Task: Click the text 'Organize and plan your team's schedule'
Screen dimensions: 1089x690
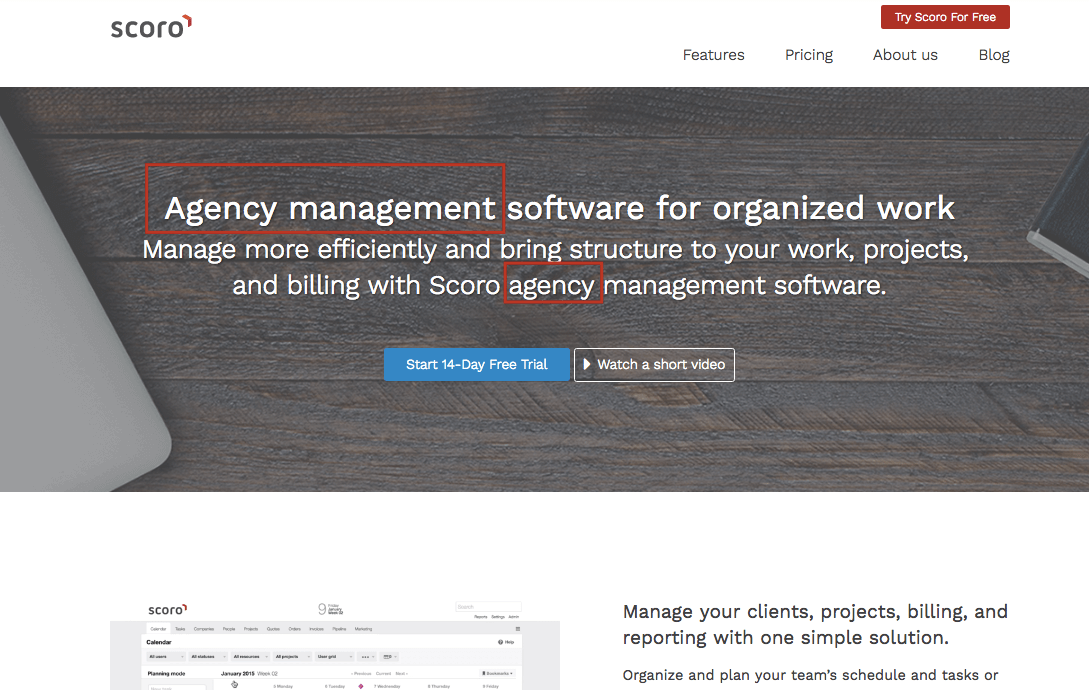Action: 810,675
